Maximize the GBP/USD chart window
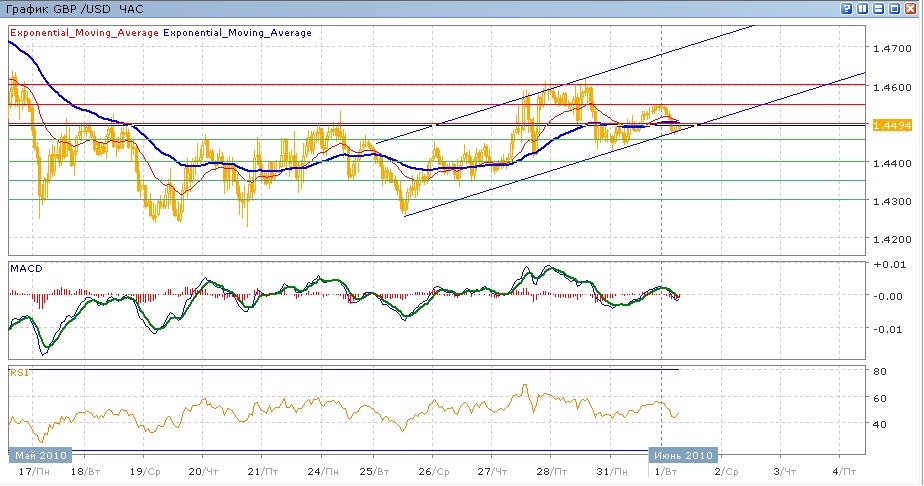The image size is (924, 486). tap(895, 8)
